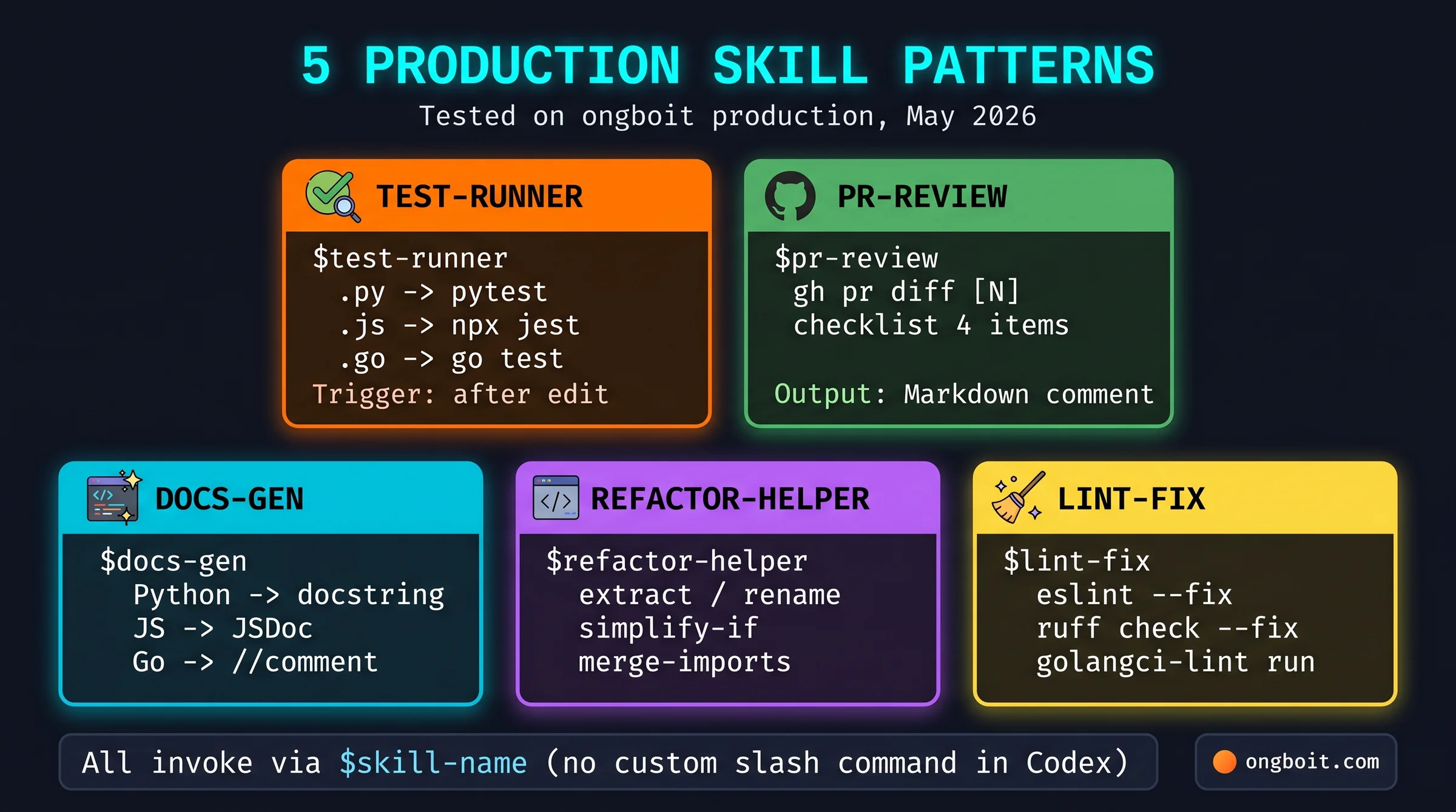Click the 'ruff check --fix' line
This screenshot has height=812, width=1456.
(1167, 628)
